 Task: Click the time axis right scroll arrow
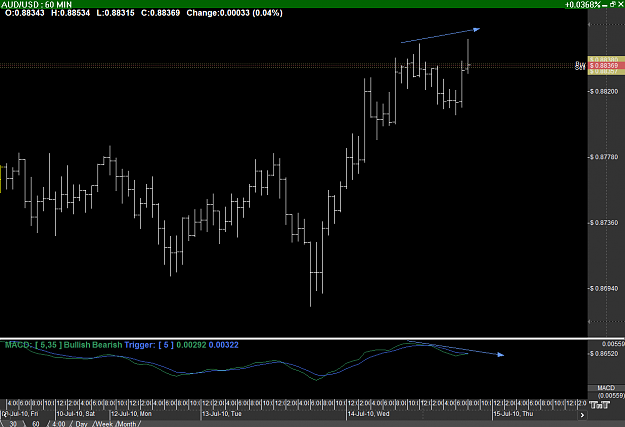click(582, 415)
